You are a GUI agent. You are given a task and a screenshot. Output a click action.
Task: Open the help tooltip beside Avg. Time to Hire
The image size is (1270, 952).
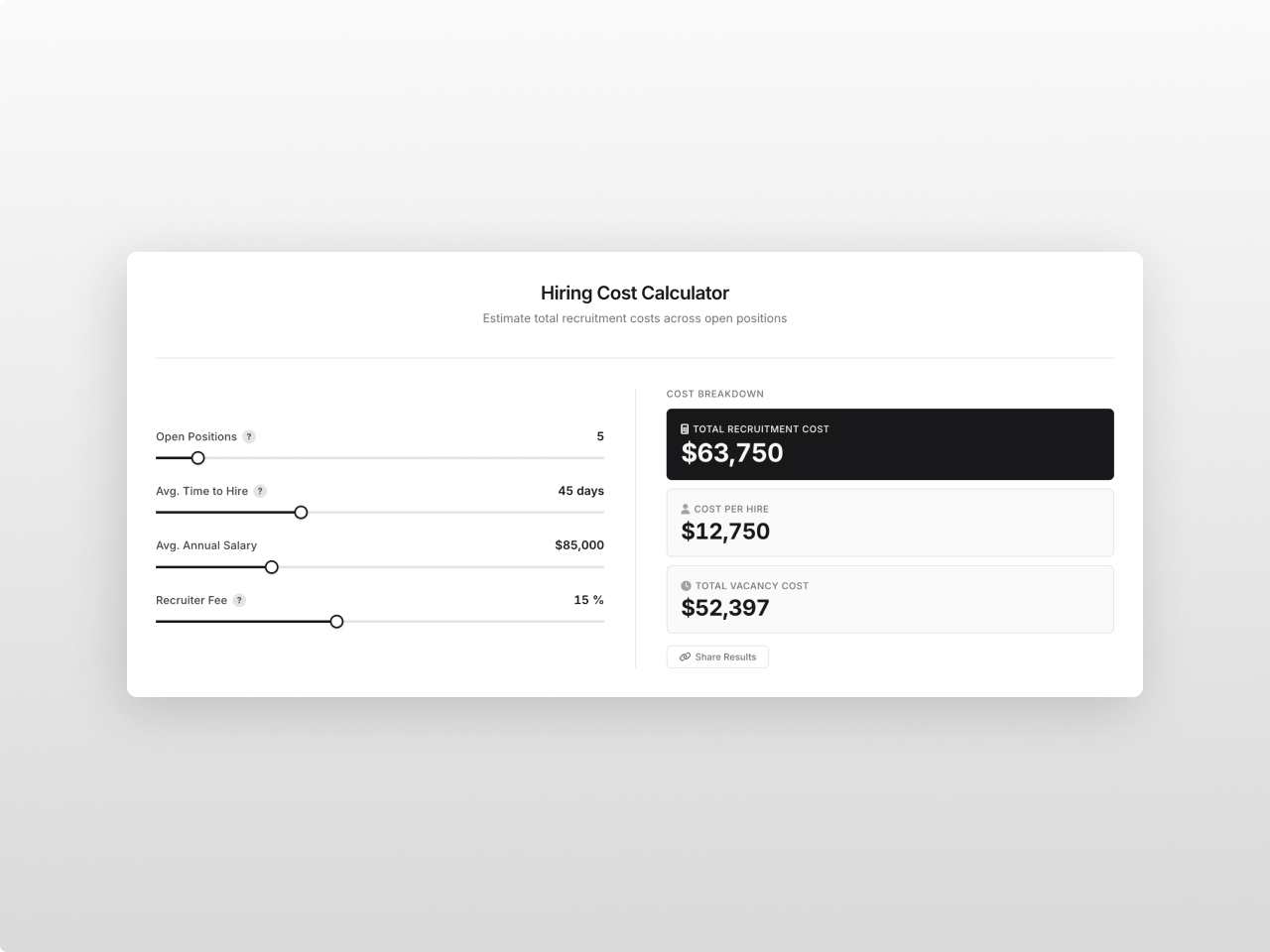(x=260, y=490)
